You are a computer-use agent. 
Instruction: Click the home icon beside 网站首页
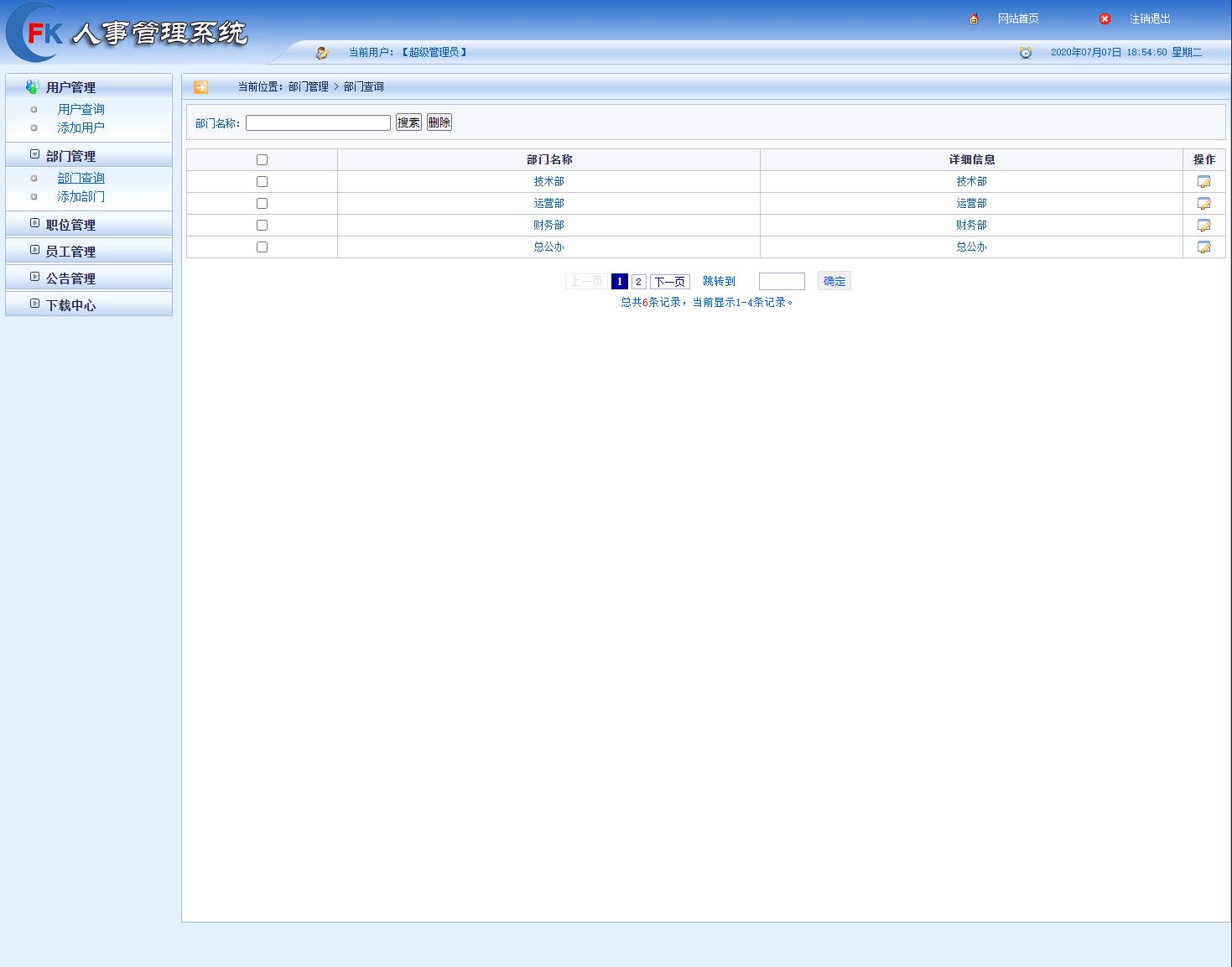pos(974,19)
